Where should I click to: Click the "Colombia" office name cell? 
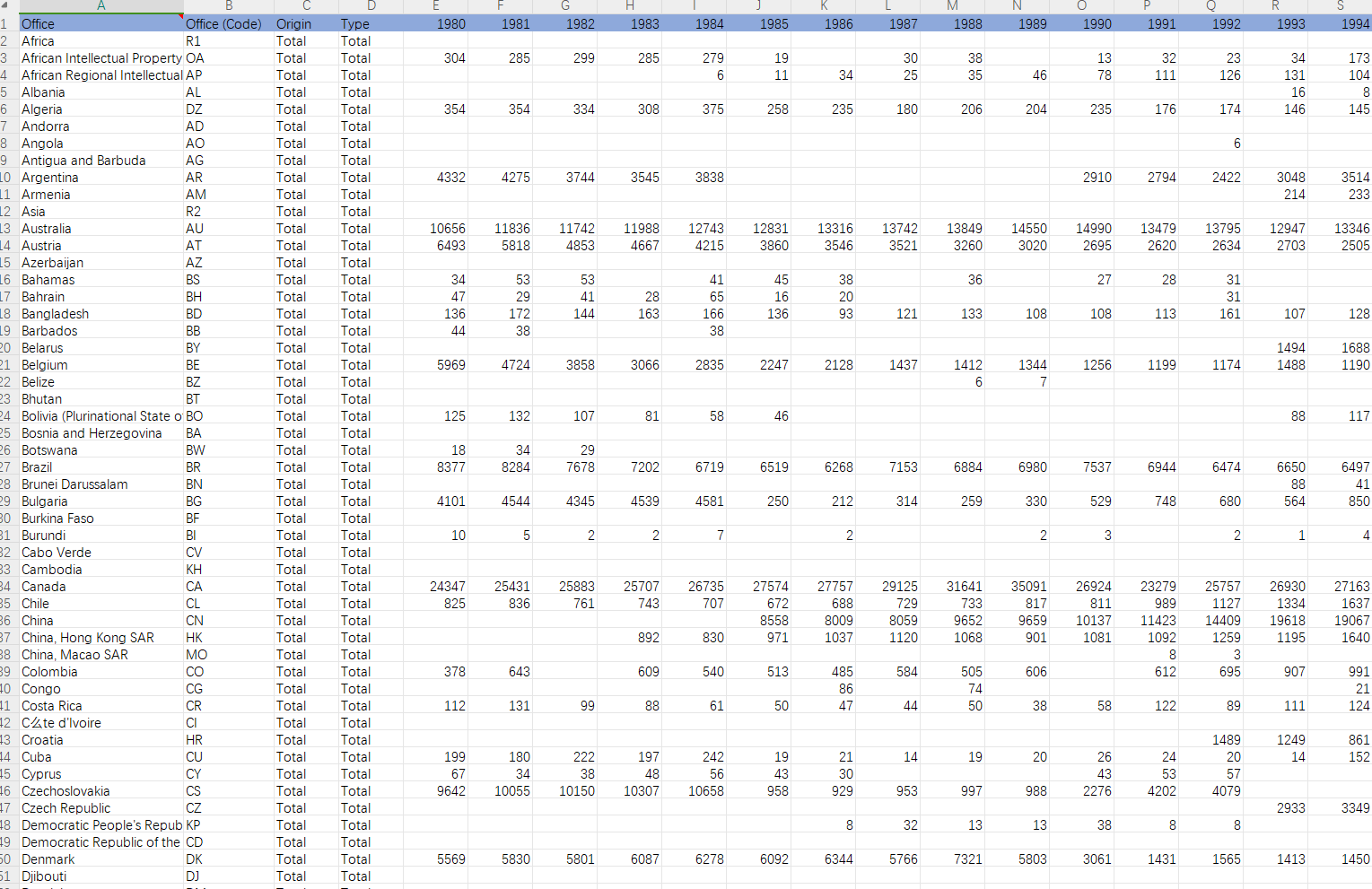pos(101,672)
